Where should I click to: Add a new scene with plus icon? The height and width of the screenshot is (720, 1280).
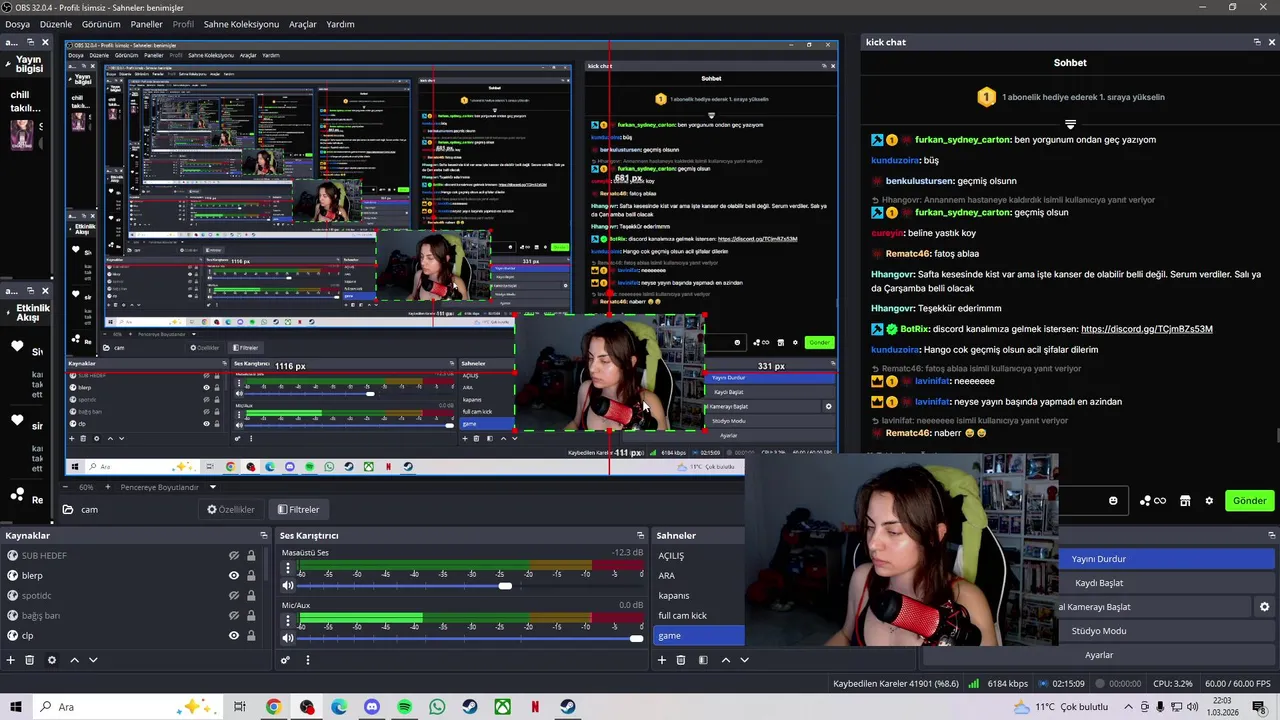[661, 660]
